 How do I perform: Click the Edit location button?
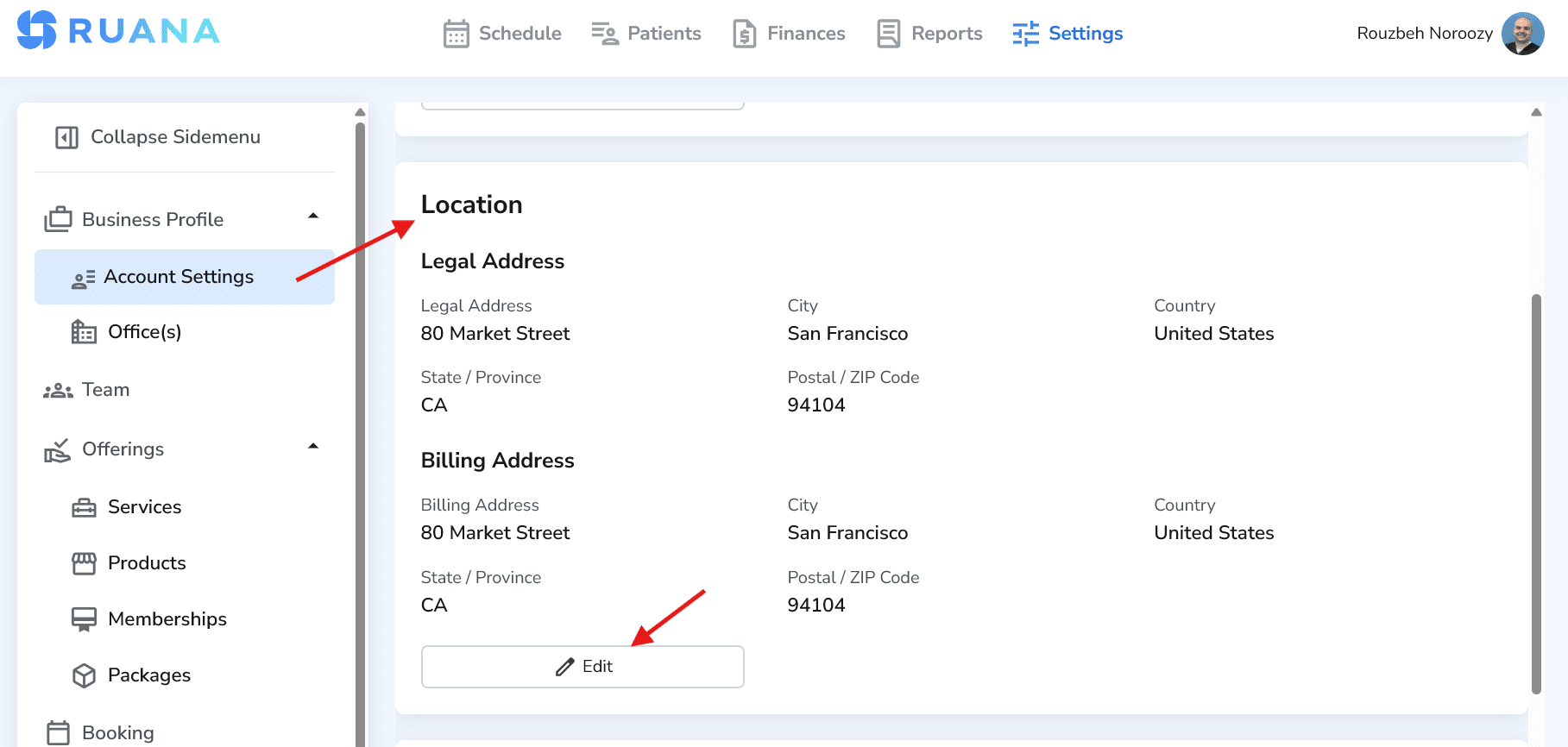pos(582,667)
